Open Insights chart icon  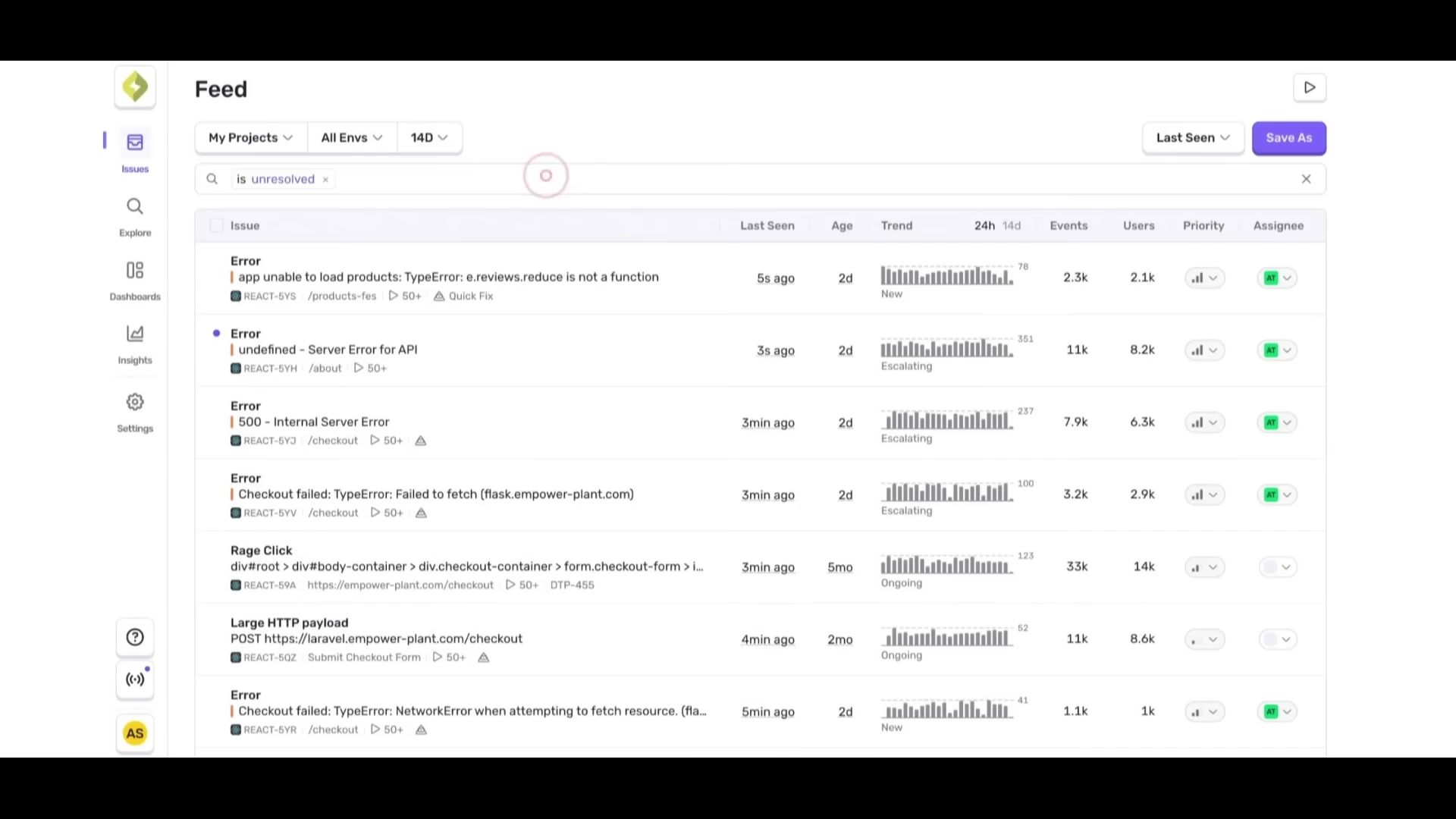[x=135, y=334]
